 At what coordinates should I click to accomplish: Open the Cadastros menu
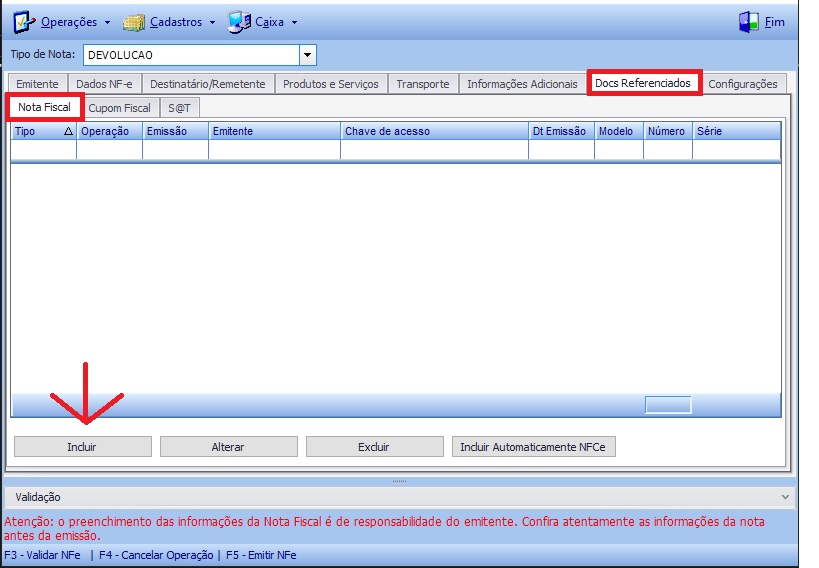click(x=176, y=22)
